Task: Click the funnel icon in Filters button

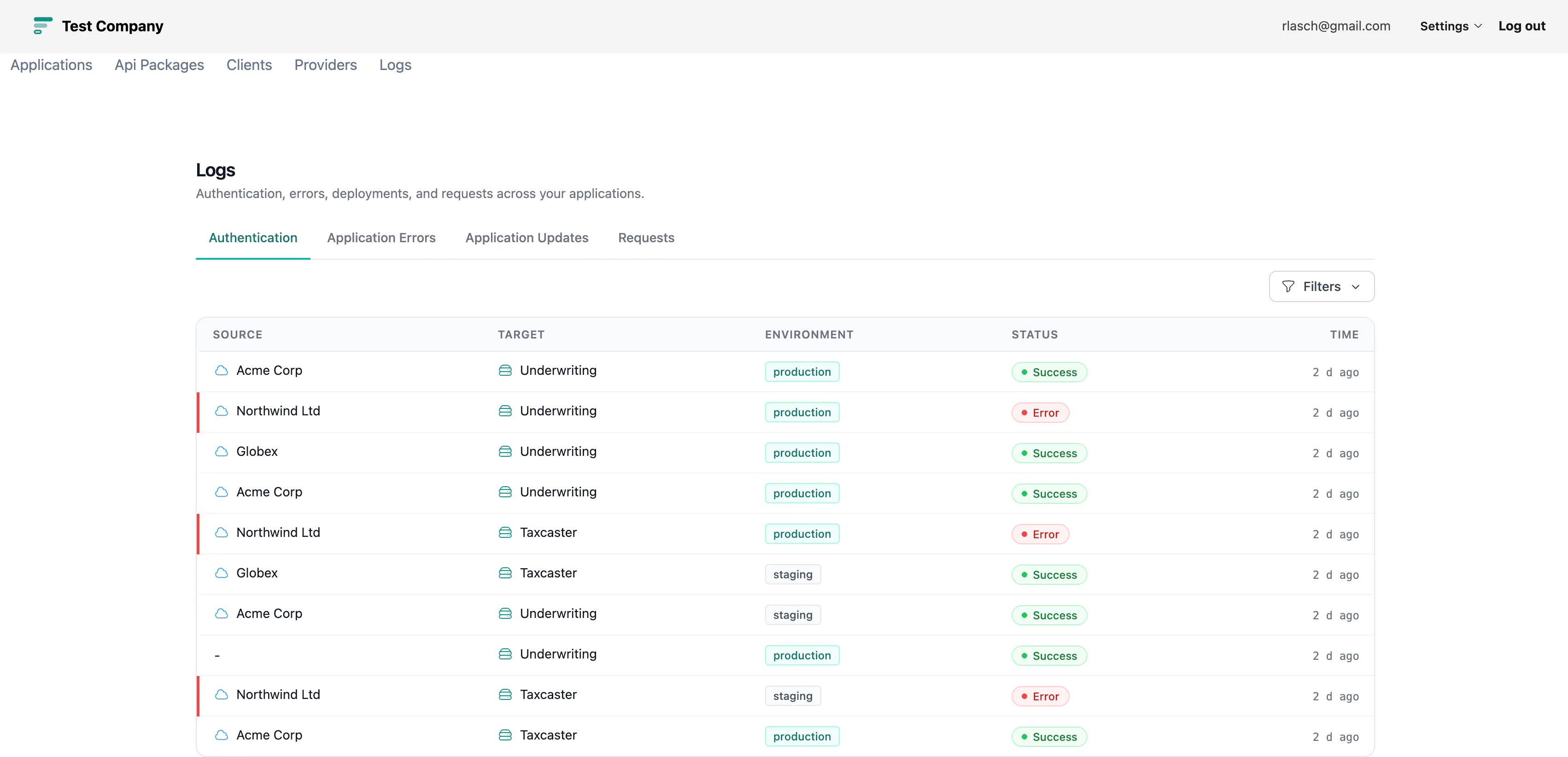Action: (x=1288, y=286)
